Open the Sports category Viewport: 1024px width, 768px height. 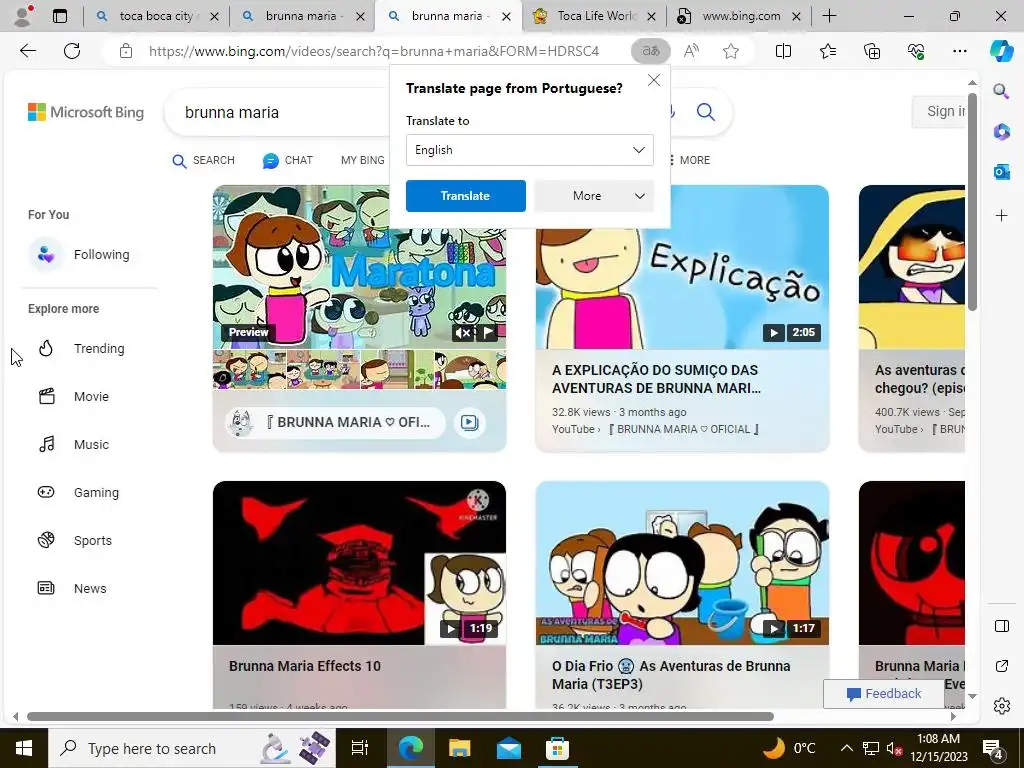pos(74,541)
